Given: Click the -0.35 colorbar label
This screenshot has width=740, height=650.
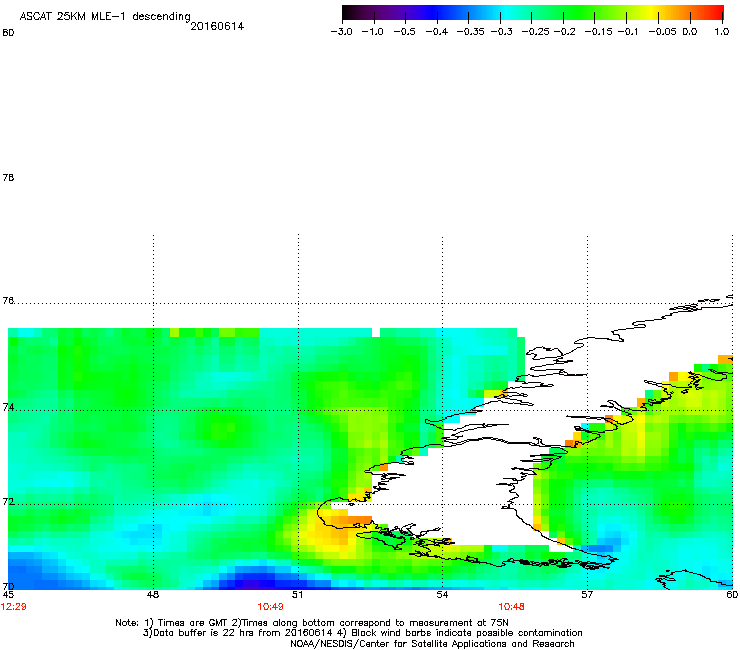Looking at the screenshot, I should 470,32.
